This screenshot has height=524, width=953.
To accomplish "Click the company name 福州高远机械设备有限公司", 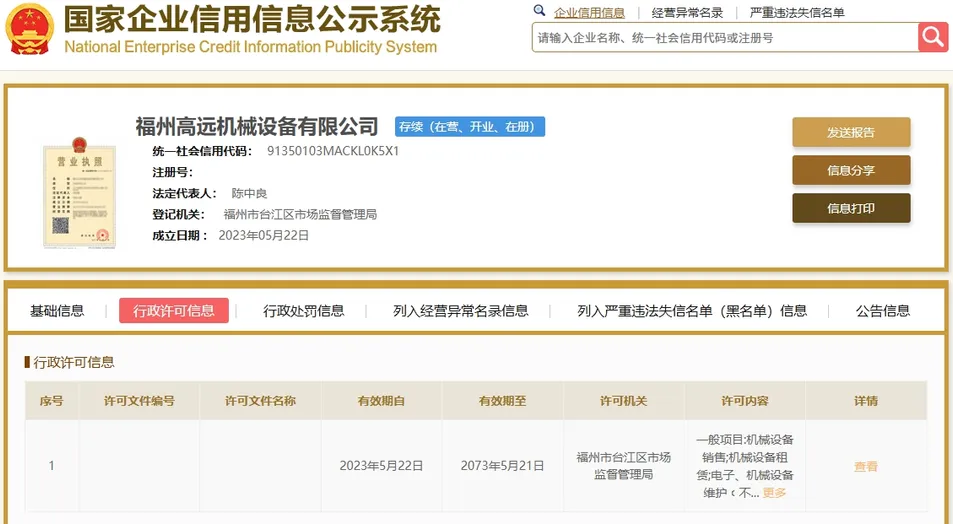I will [256, 126].
